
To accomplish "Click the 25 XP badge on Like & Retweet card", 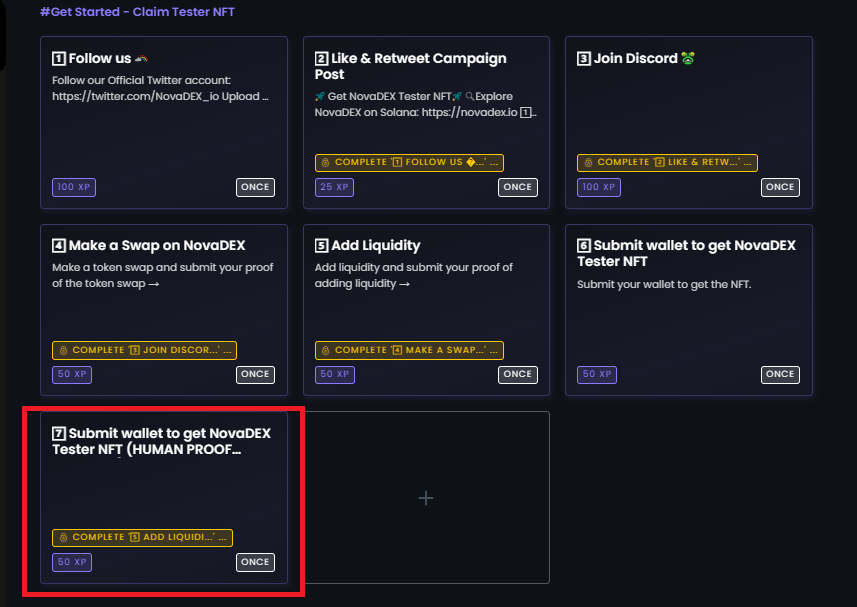I will pyautogui.click(x=334, y=187).
